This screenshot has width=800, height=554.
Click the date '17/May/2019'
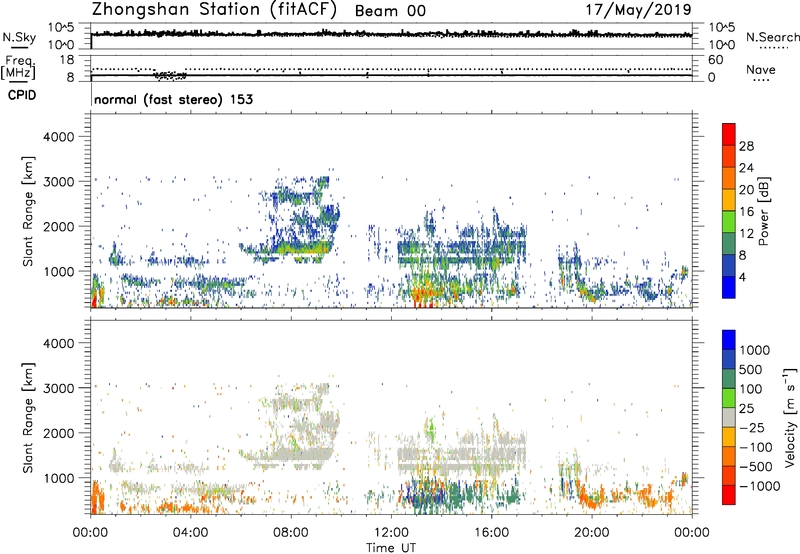point(638,10)
